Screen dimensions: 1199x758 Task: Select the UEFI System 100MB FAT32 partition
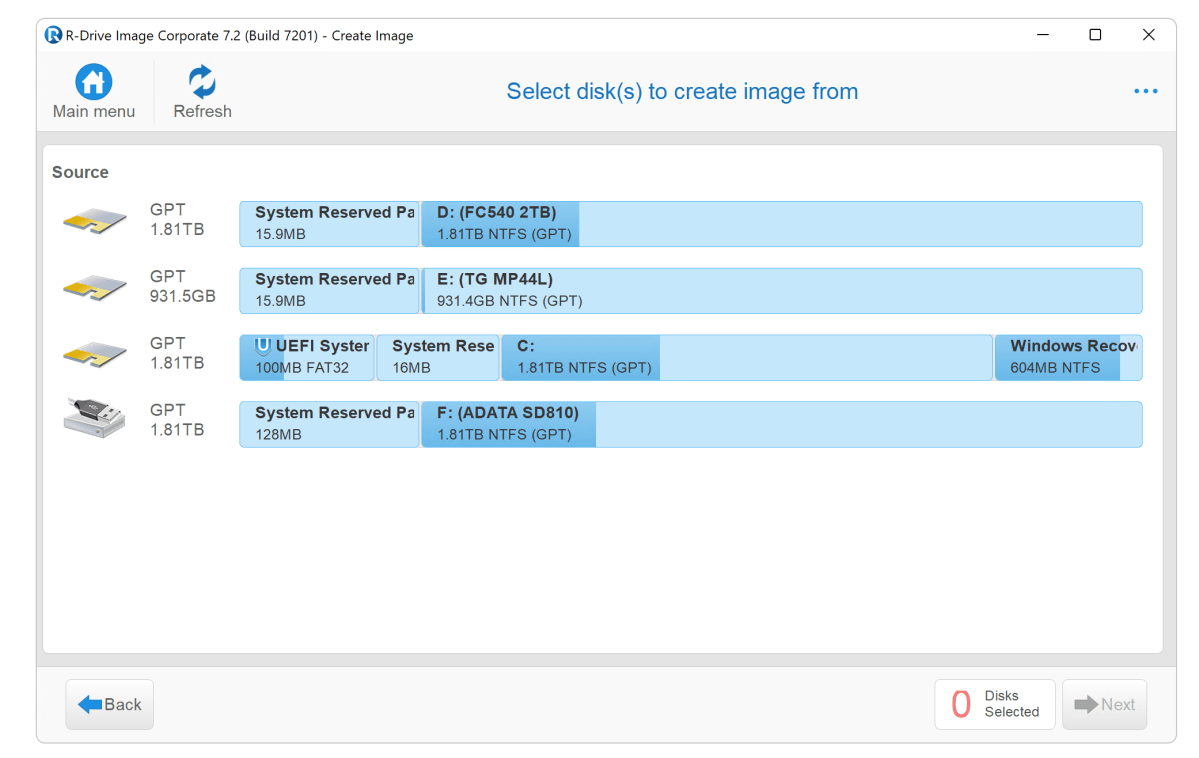(307, 358)
